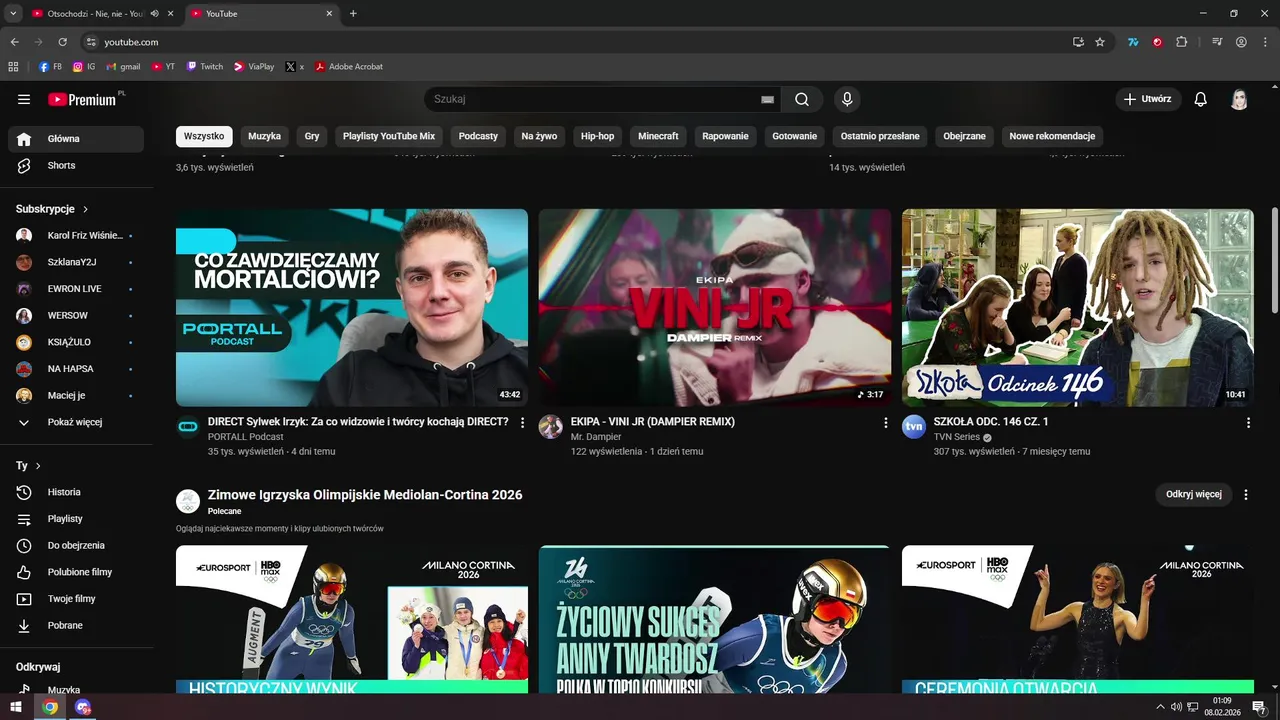The image size is (1280, 720).
Task: Select the Podcasty filter chip
Action: coord(478,136)
